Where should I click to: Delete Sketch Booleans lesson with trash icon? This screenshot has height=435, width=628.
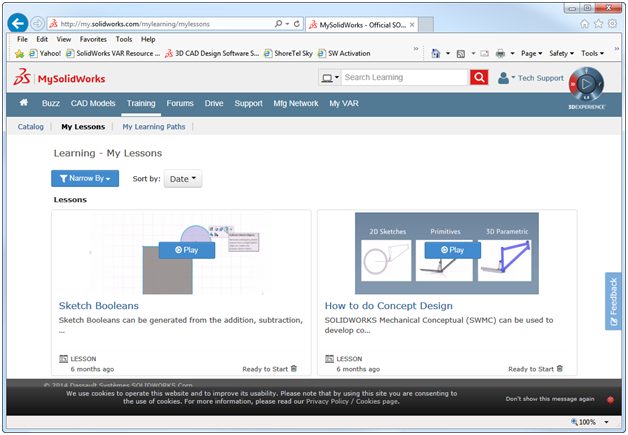pos(294,369)
